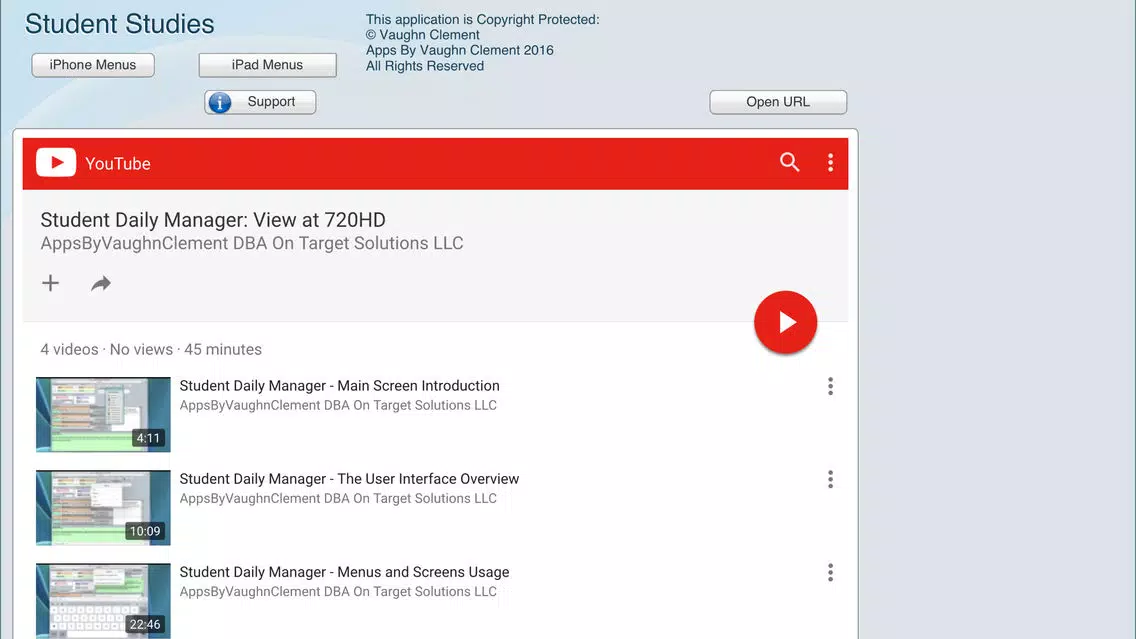Play all videos with red play button
Screen dimensions: 1136x639
pos(785,322)
